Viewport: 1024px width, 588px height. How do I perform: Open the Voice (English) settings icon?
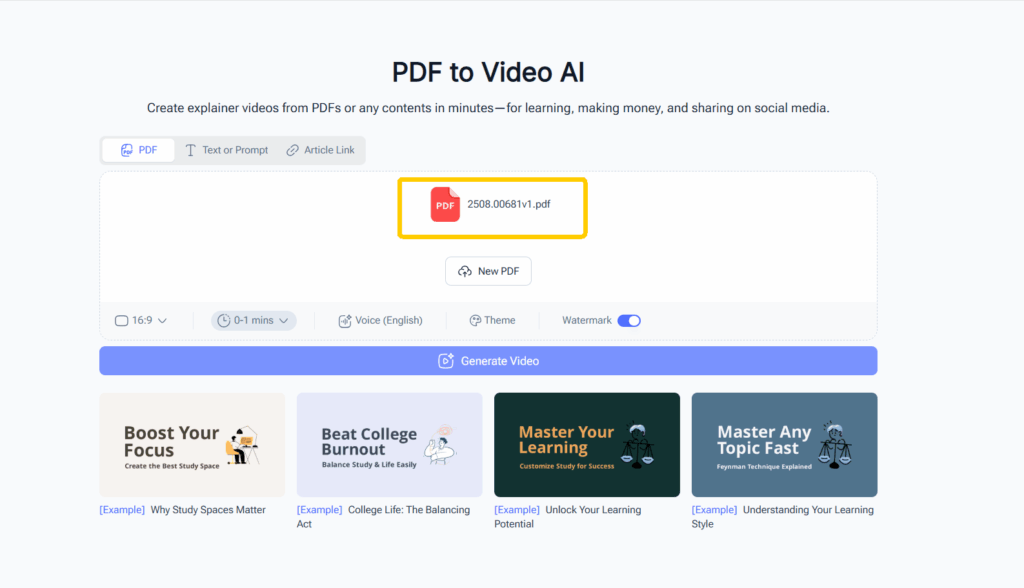click(x=343, y=320)
